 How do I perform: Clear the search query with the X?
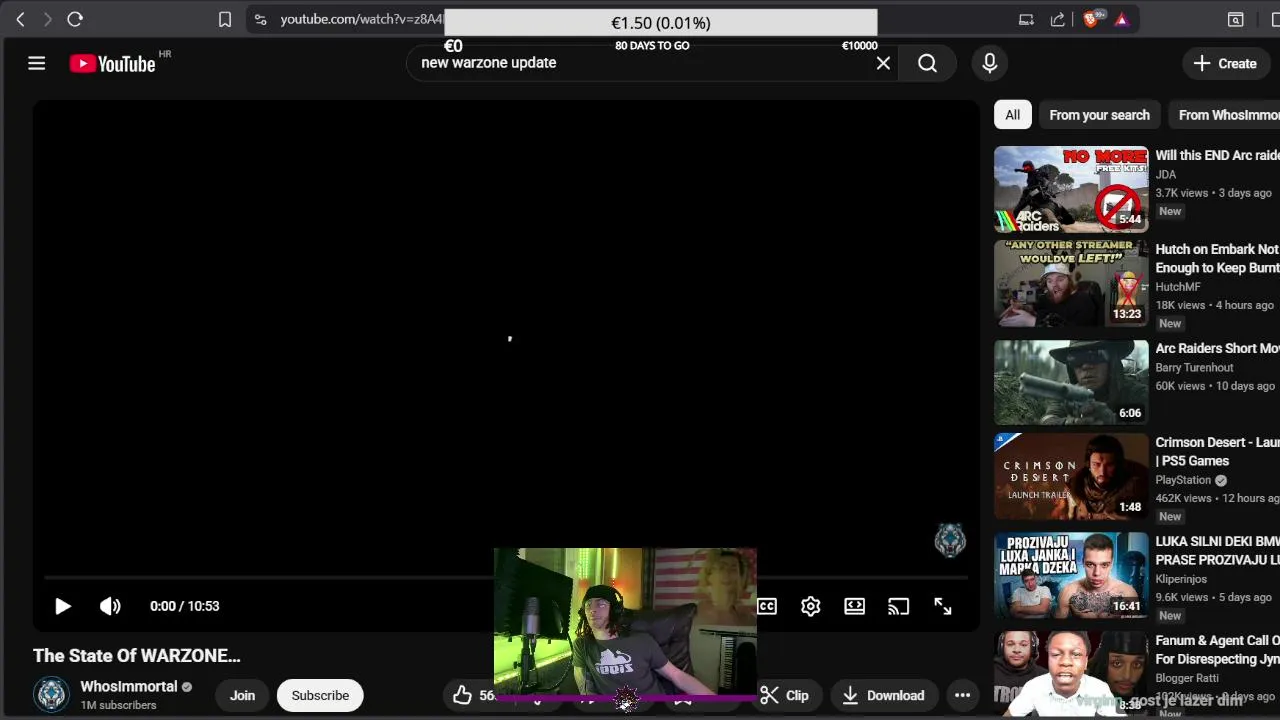tap(883, 63)
